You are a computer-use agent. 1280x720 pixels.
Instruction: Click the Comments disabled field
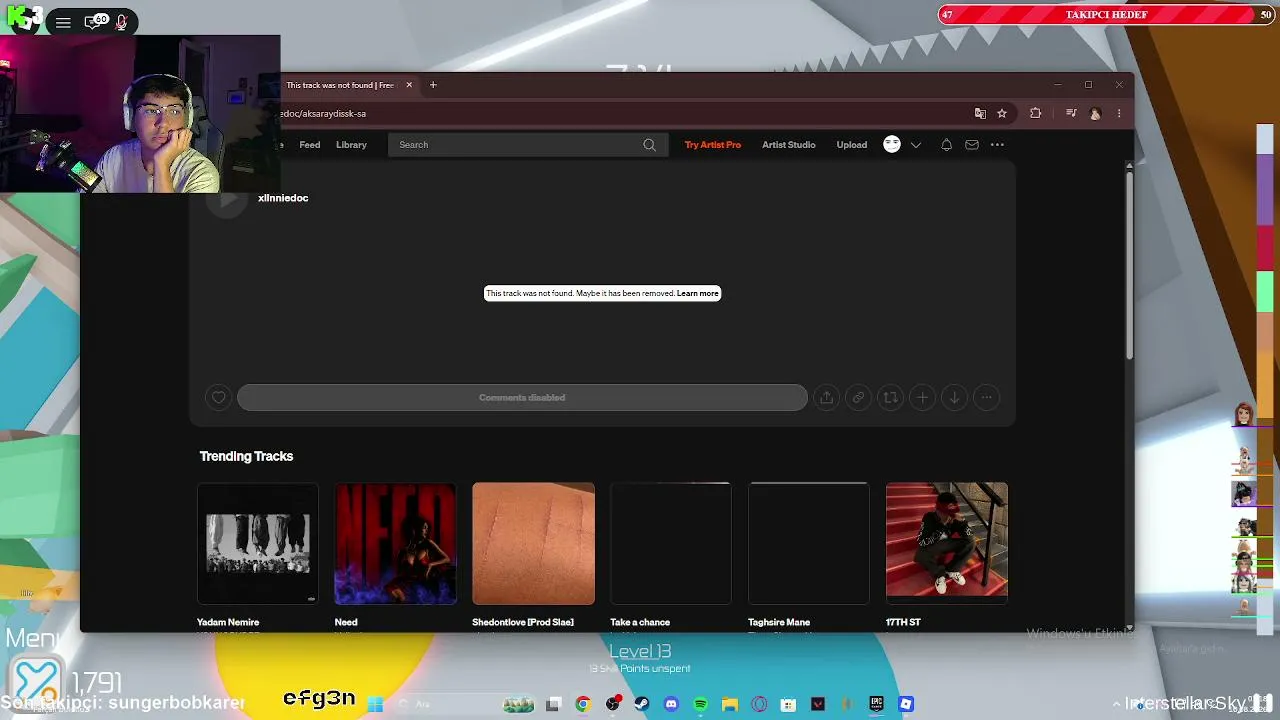pos(522,398)
